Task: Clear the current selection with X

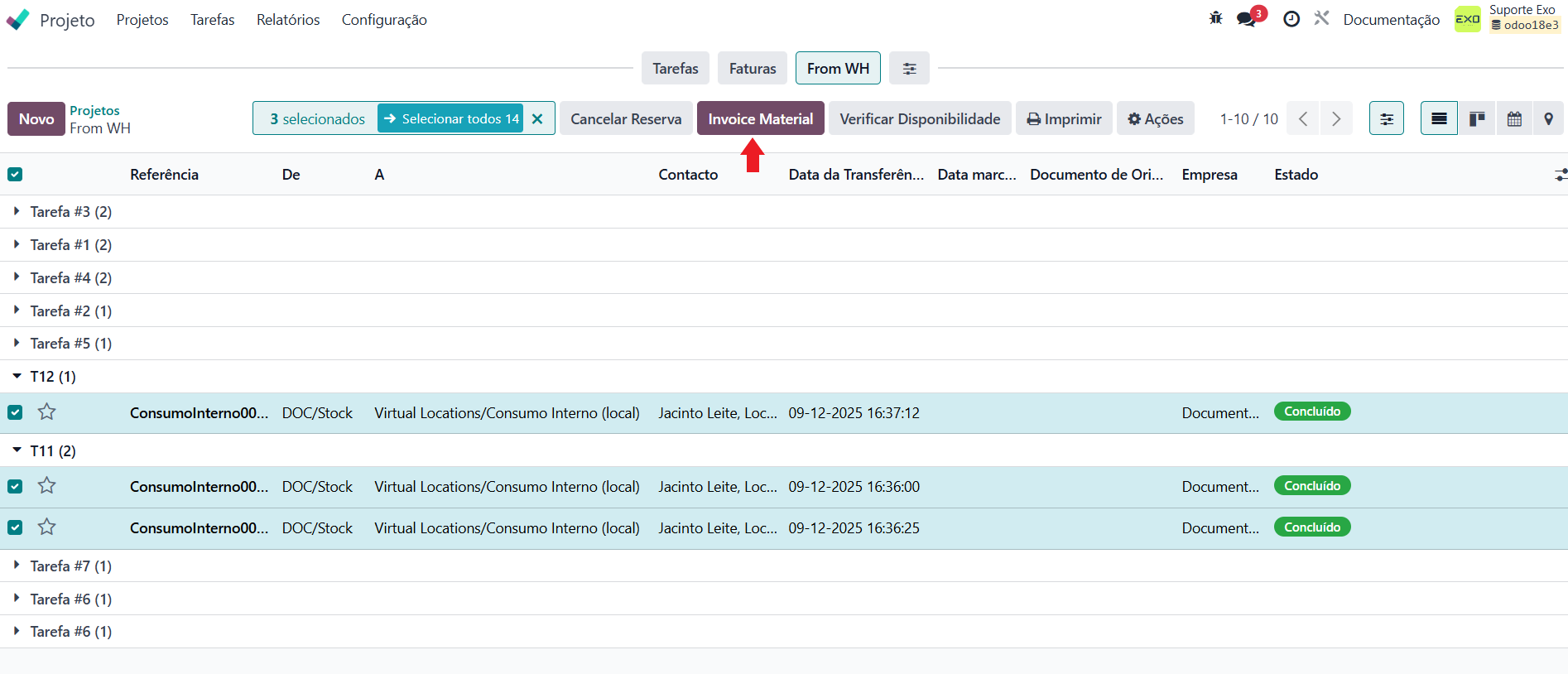Action: [537, 118]
